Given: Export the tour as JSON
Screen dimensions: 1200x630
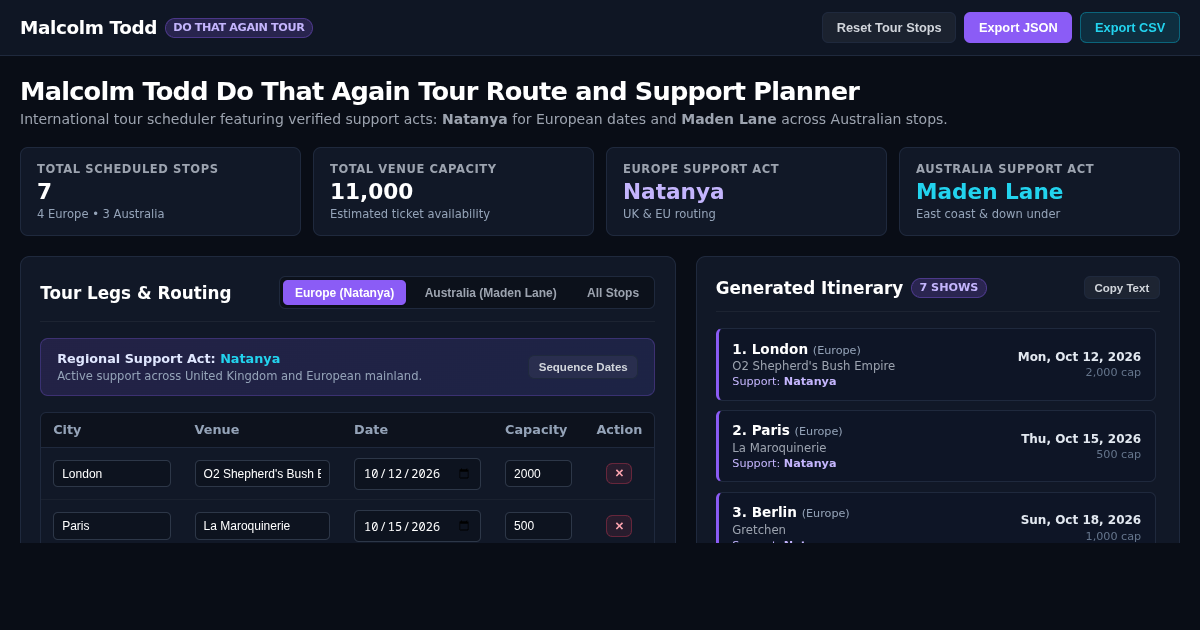Looking at the screenshot, I should tap(1018, 28).
